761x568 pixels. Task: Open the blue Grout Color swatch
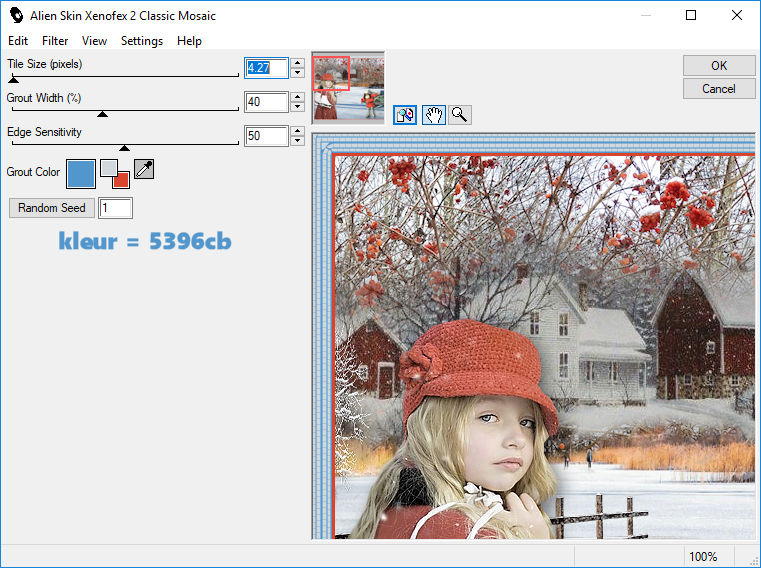point(81,174)
